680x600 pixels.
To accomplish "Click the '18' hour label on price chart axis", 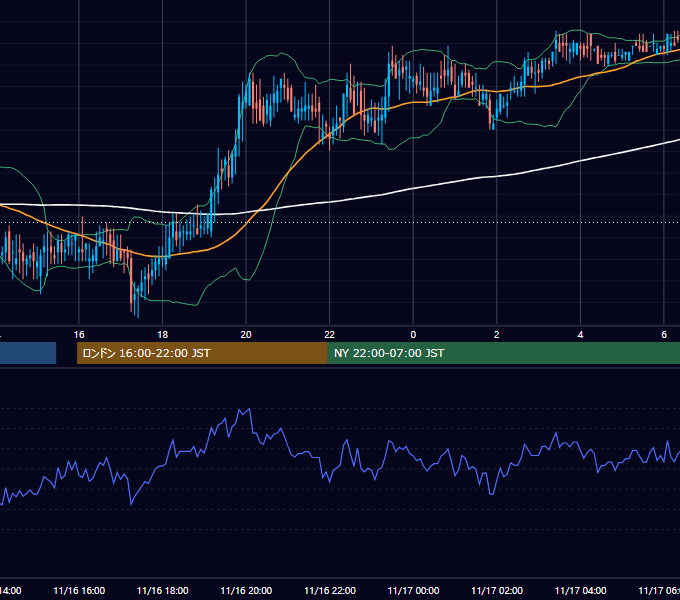I will click(x=162, y=335).
